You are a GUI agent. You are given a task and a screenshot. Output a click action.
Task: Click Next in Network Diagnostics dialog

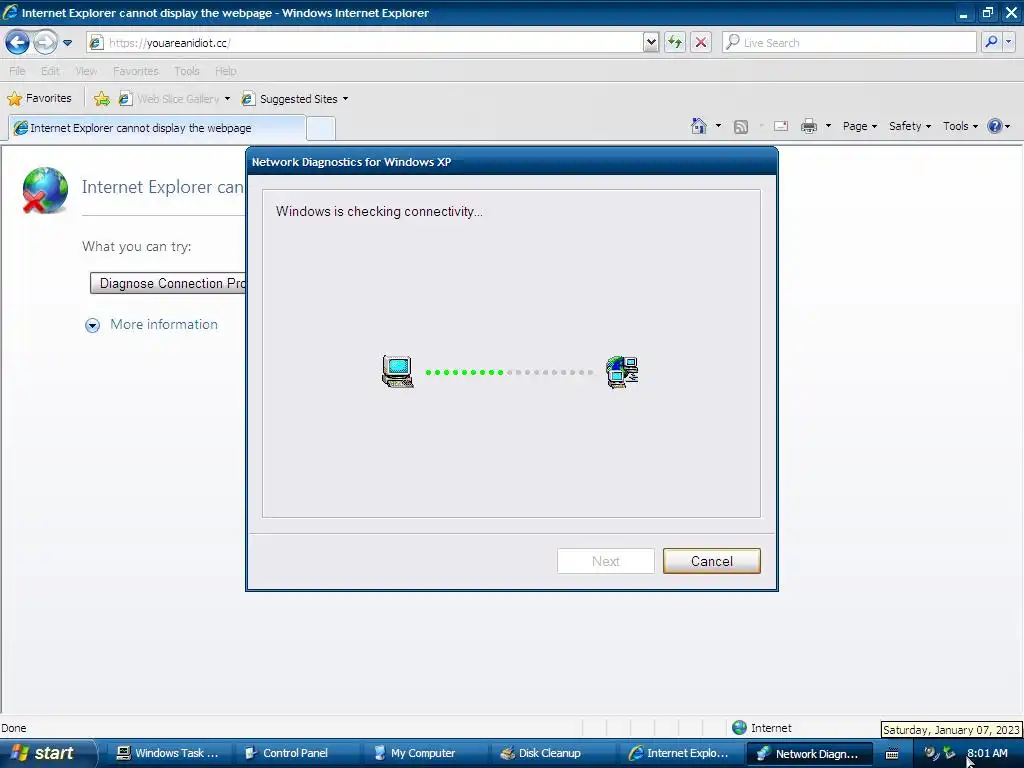pyautogui.click(x=605, y=561)
